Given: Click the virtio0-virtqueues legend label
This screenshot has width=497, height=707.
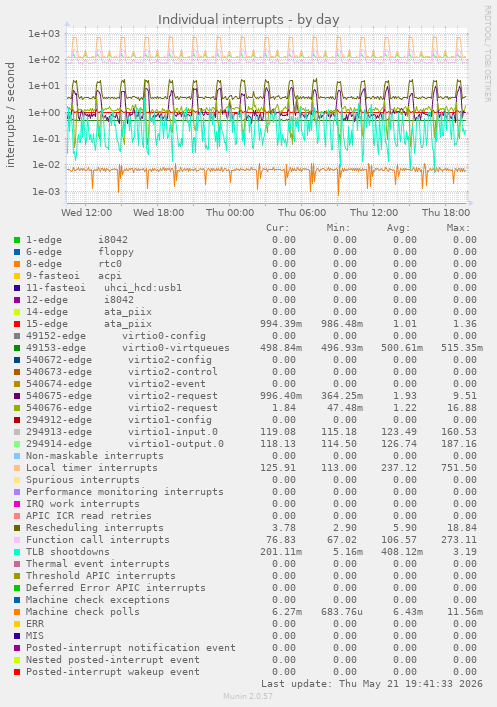Looking at the screenshot, I should click(x=176, y=348).
